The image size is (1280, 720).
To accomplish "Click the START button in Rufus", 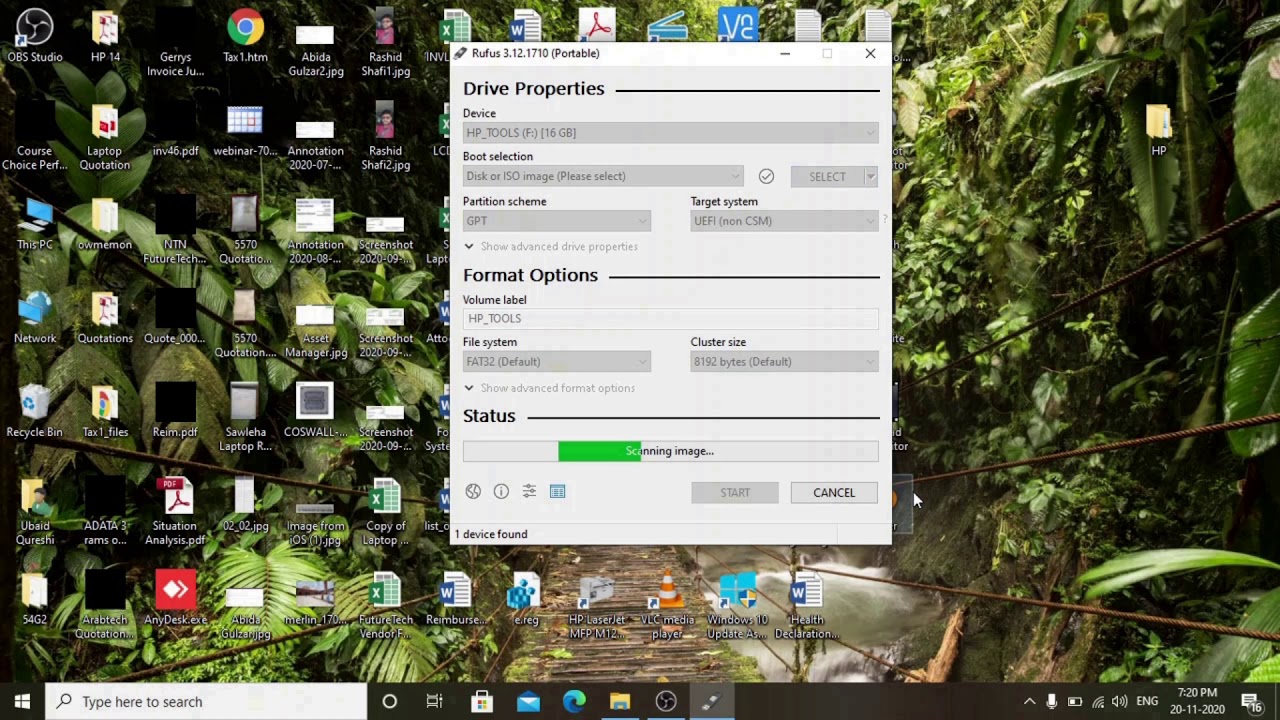I will (735, 492).
